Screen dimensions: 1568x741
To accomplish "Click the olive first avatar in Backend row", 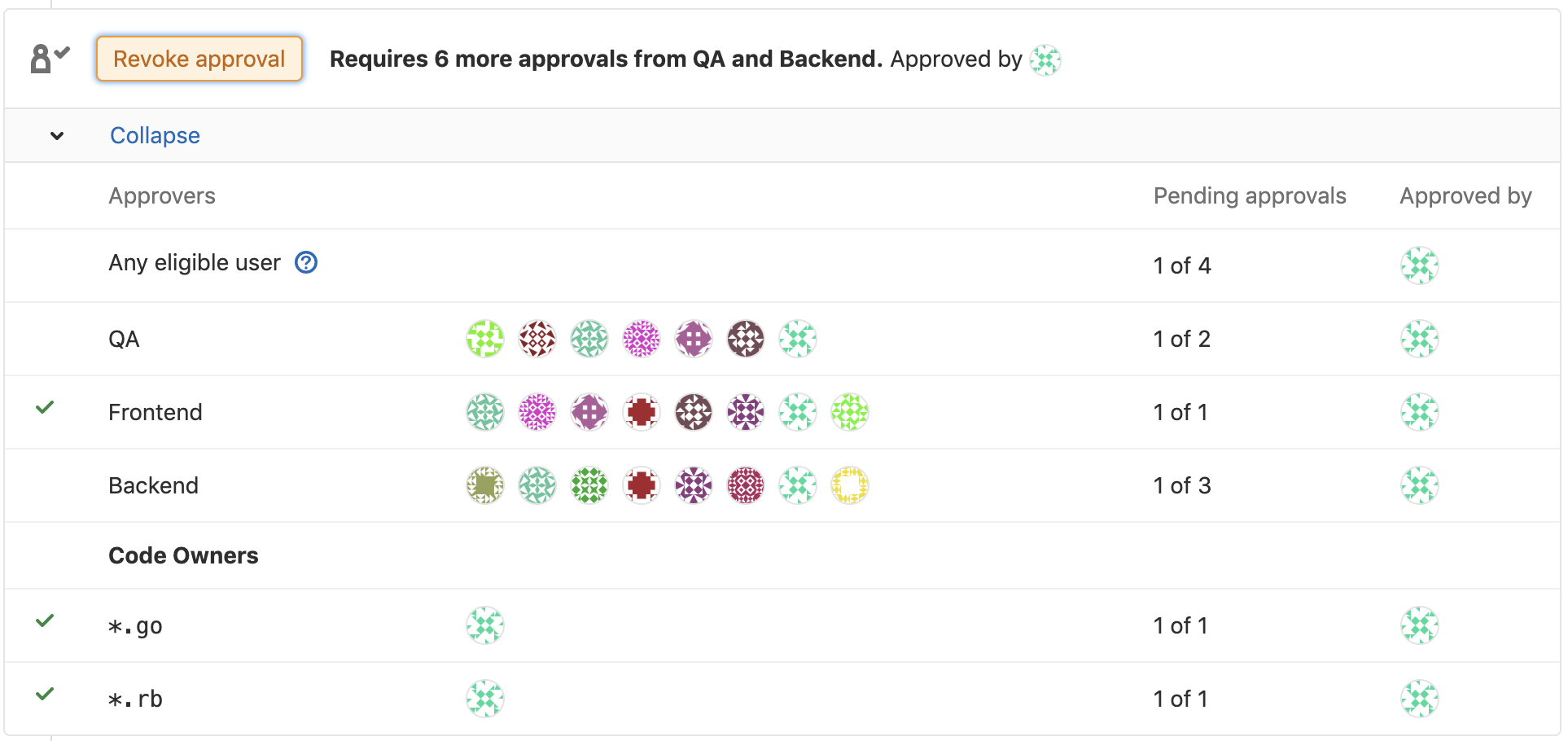I will 485,485.
